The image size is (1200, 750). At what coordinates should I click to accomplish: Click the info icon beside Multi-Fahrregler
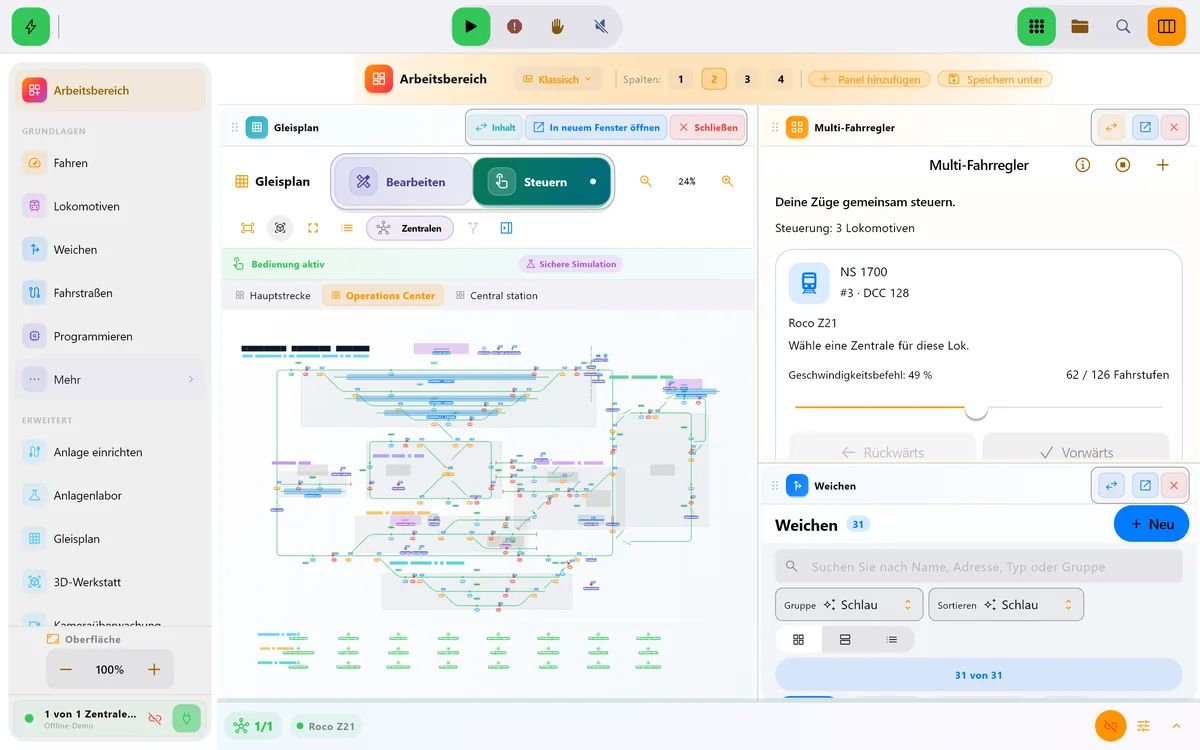[1082, 165]
